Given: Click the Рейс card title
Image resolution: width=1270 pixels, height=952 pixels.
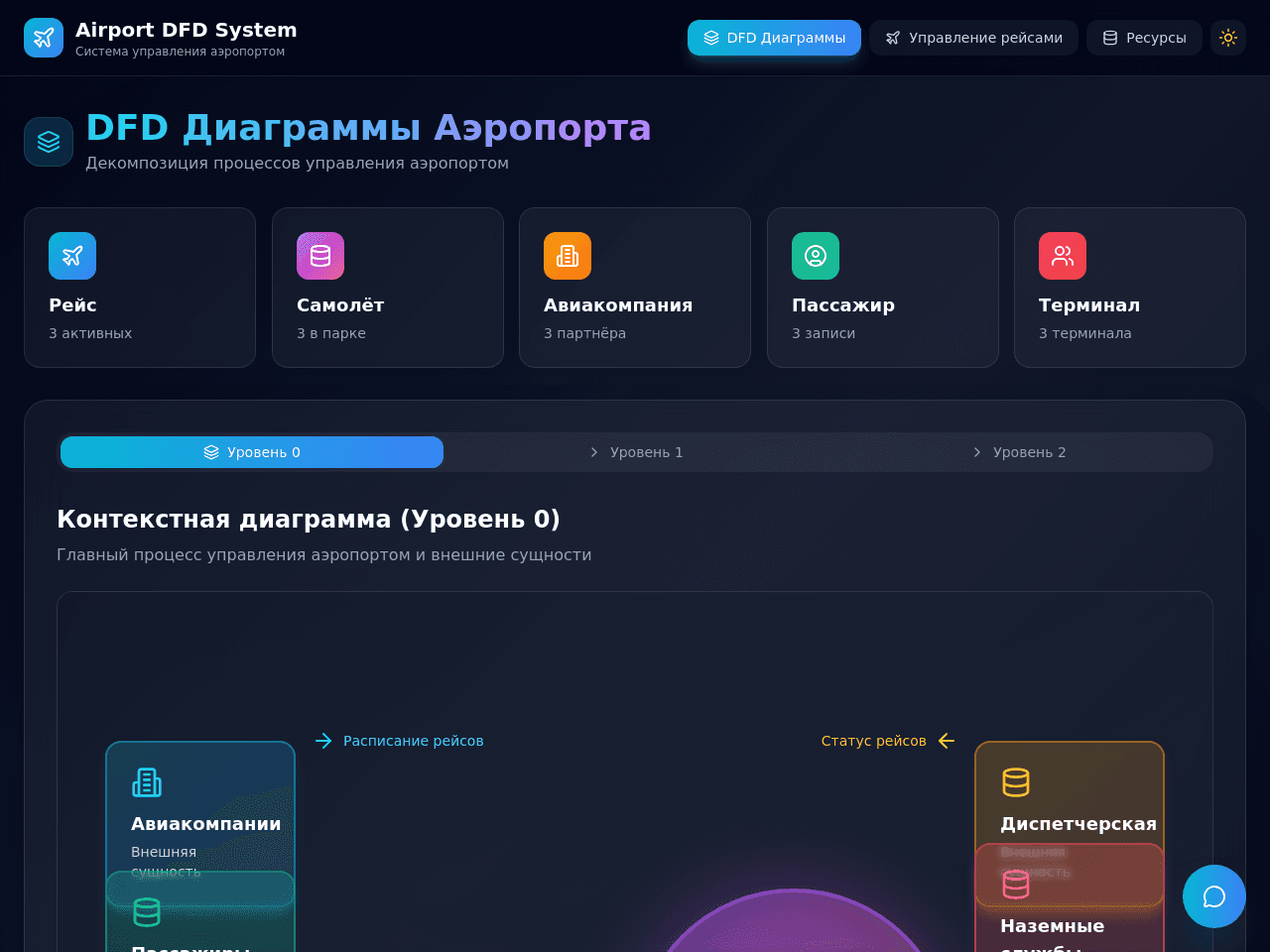Looking at the screenshot, I should [x=72, y=305].
